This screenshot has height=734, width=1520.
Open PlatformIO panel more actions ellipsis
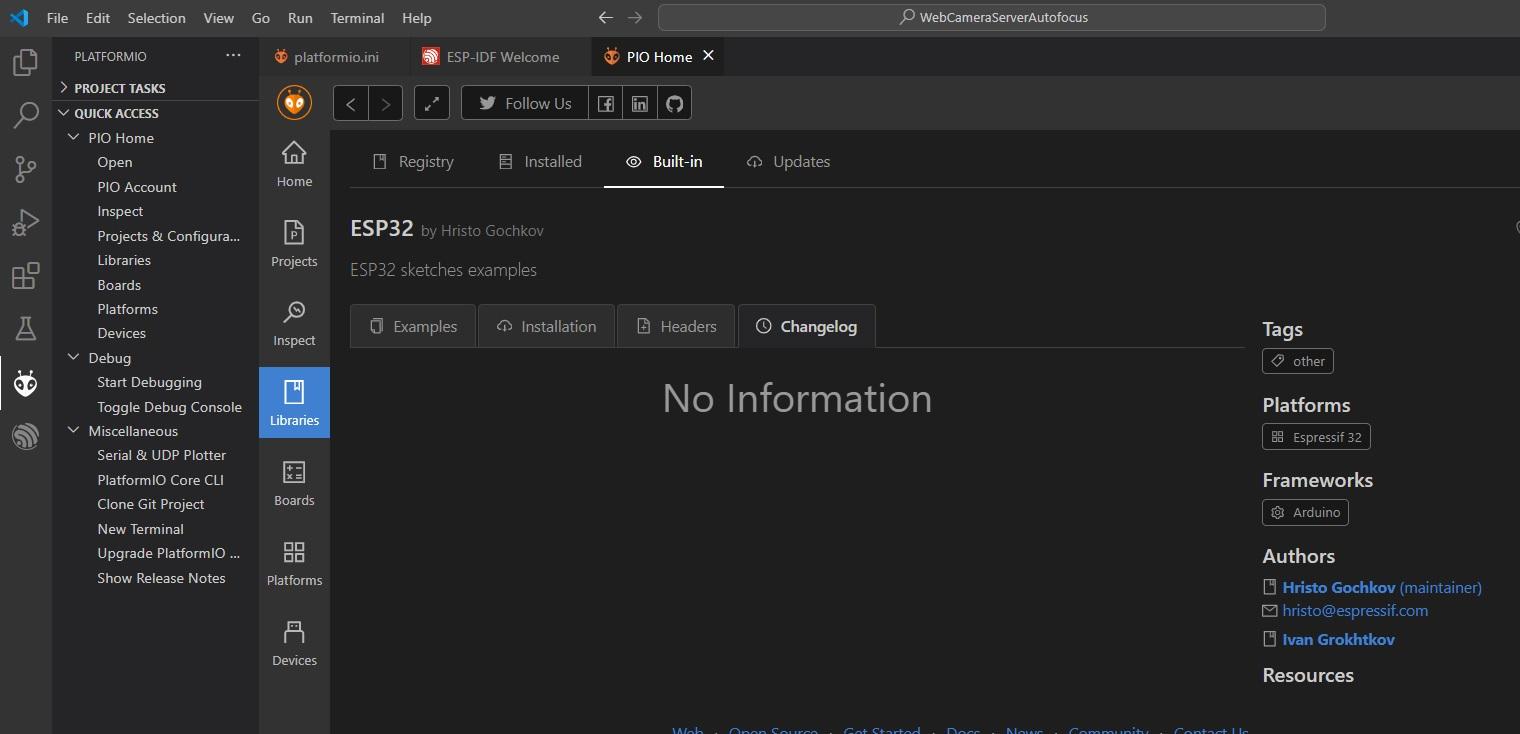233,56
